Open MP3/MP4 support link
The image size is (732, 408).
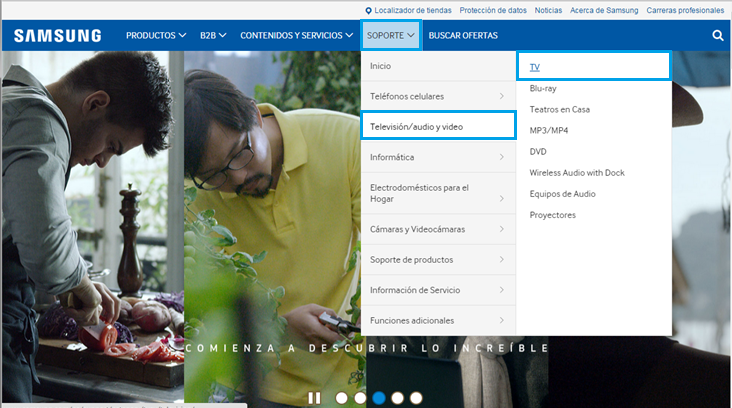[x=549, y=130]
